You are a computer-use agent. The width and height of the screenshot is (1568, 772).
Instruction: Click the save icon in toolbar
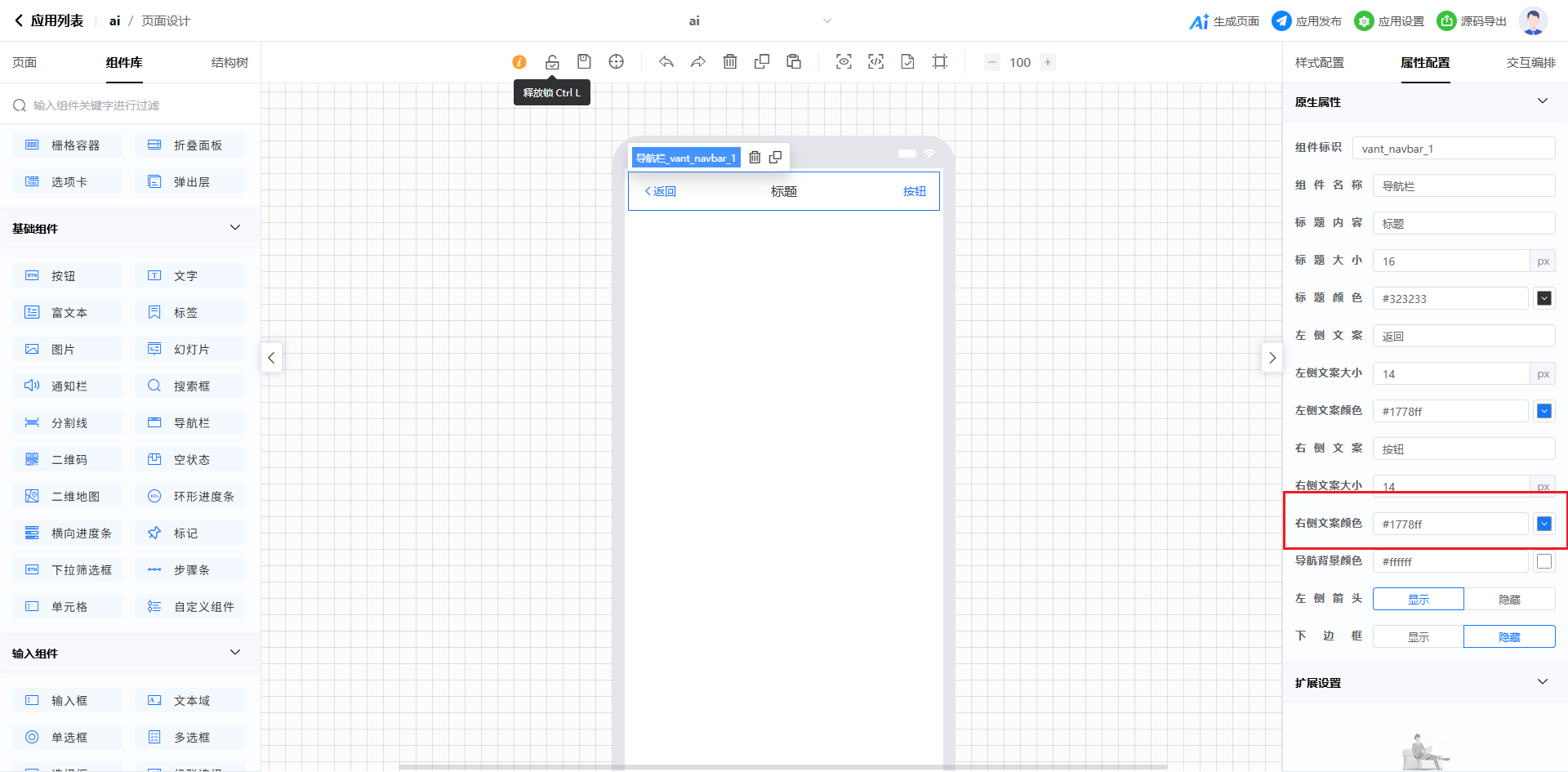(x=584, y=62)
